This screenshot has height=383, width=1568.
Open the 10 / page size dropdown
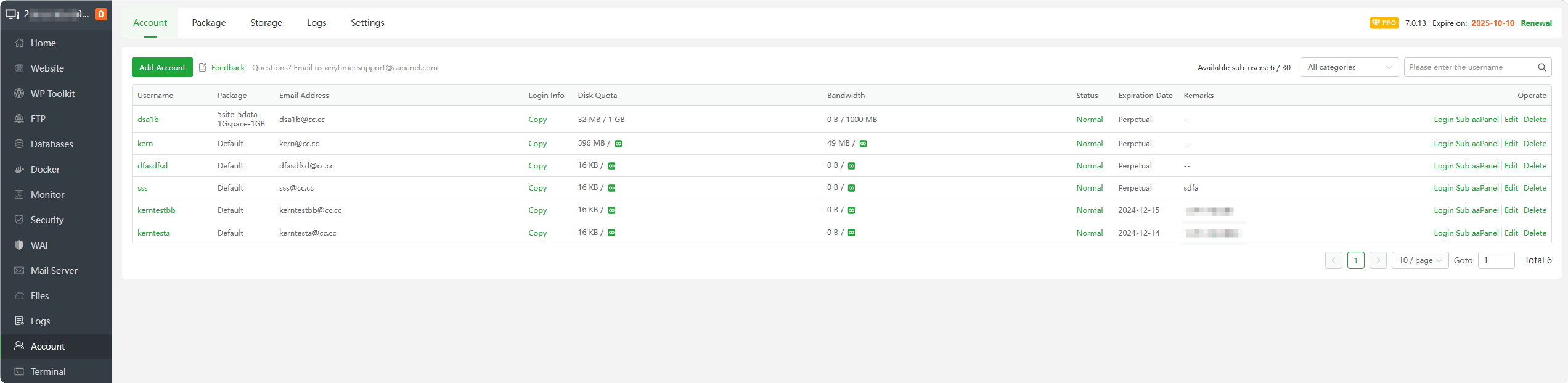click(1419, 260)
